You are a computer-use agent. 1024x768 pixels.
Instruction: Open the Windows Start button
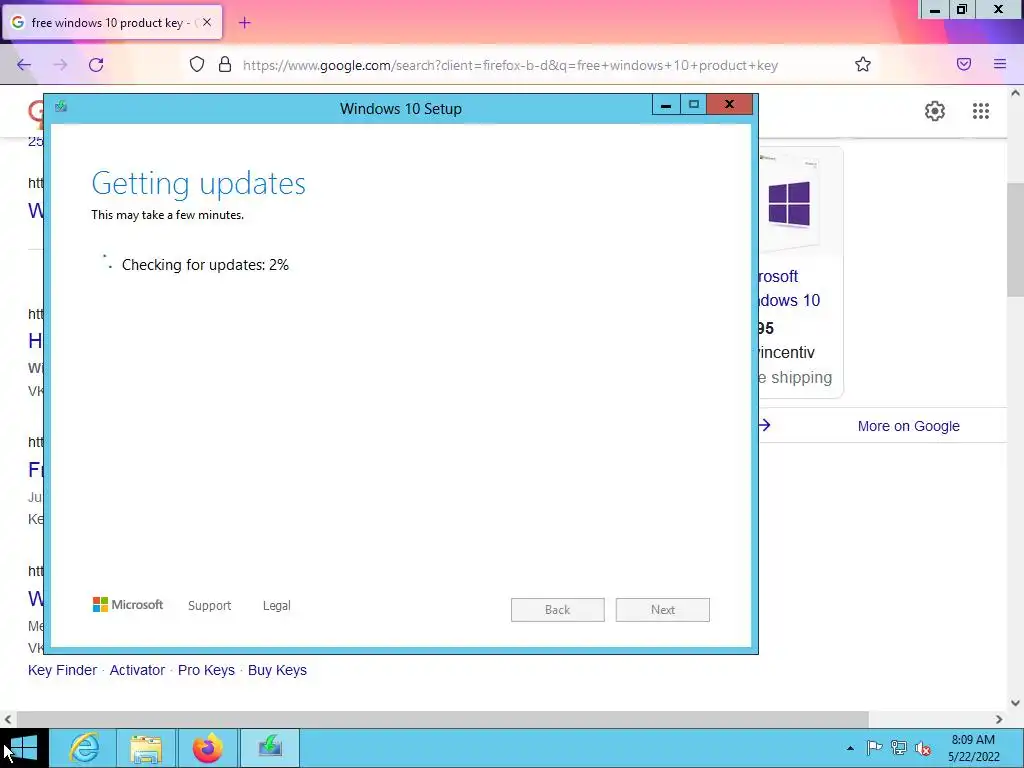coord(24,748)
